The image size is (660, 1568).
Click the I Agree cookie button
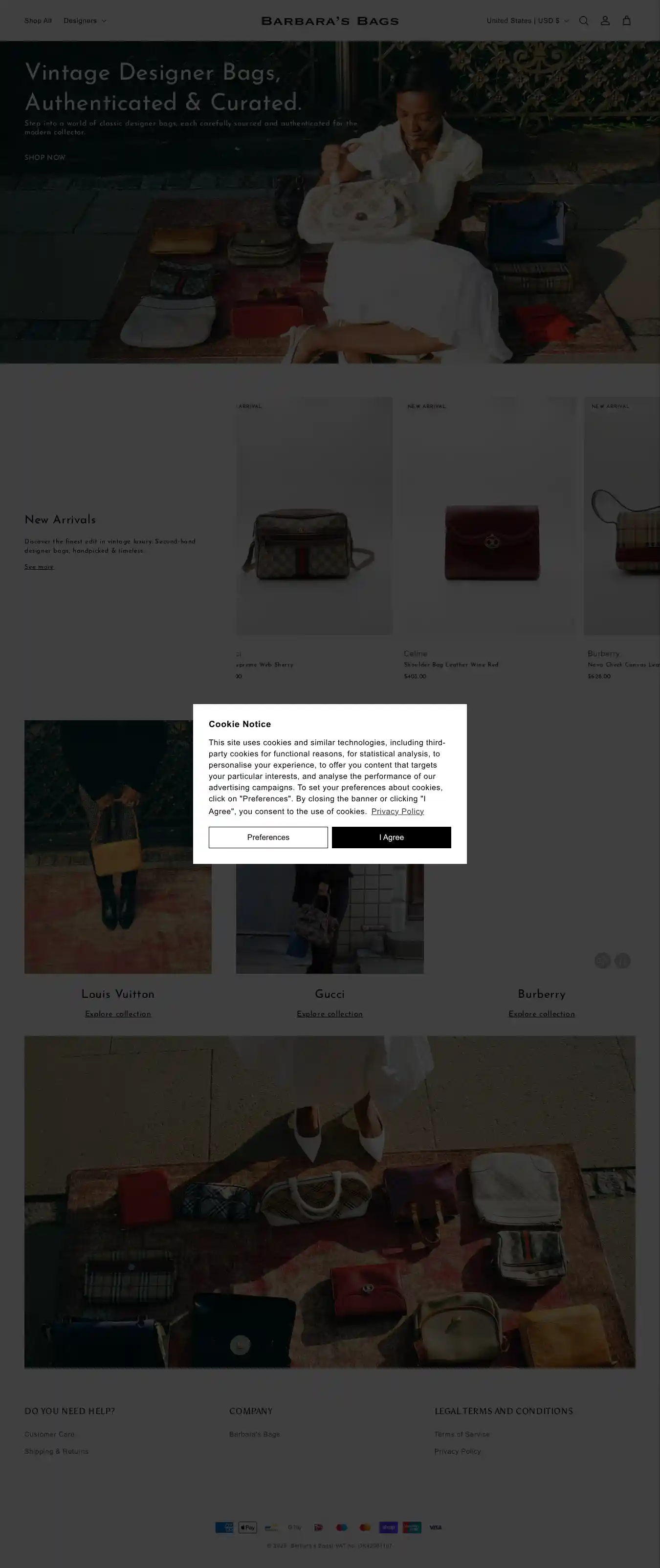point(392,837)
